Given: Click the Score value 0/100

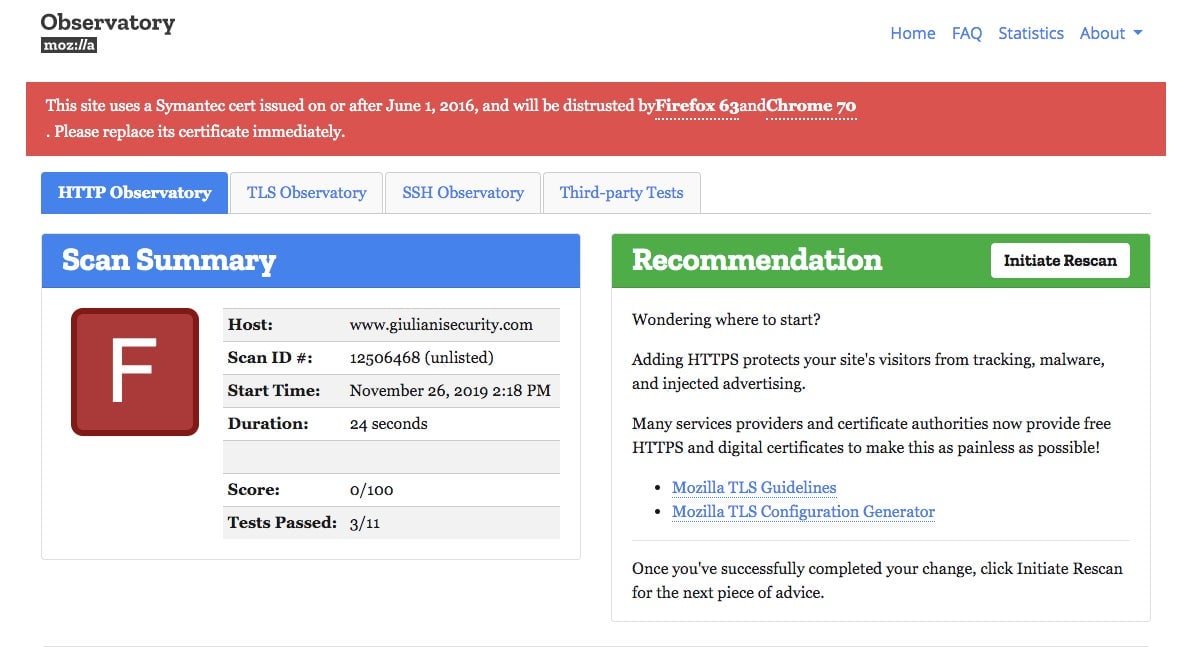Looking at the screenshot, I should click(x=371, y=490).
